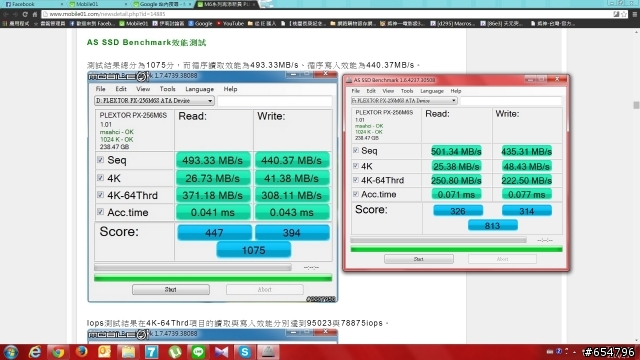Open the Help menu in the right AS SSD window
640x360 pixels.
(456, 91)
